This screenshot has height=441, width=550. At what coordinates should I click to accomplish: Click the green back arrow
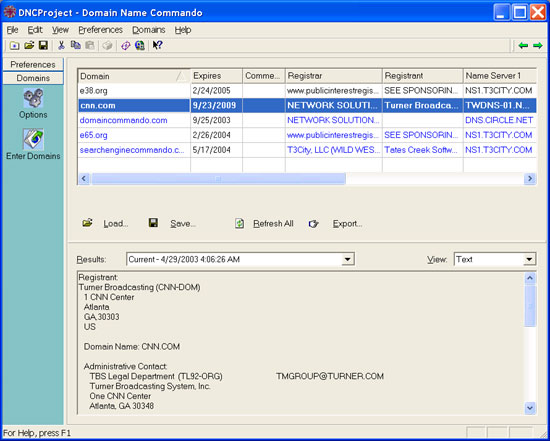tap(523, 46)
